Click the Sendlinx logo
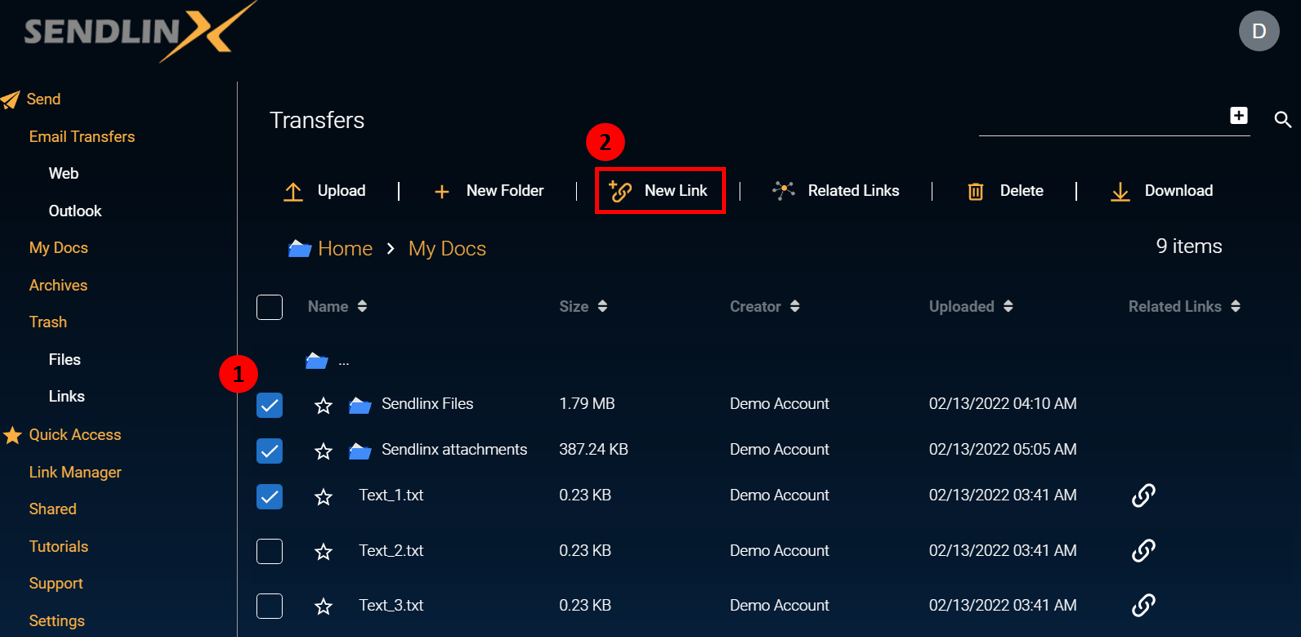The width and height of the screenshot is (1301, 637). click(140, 32)
